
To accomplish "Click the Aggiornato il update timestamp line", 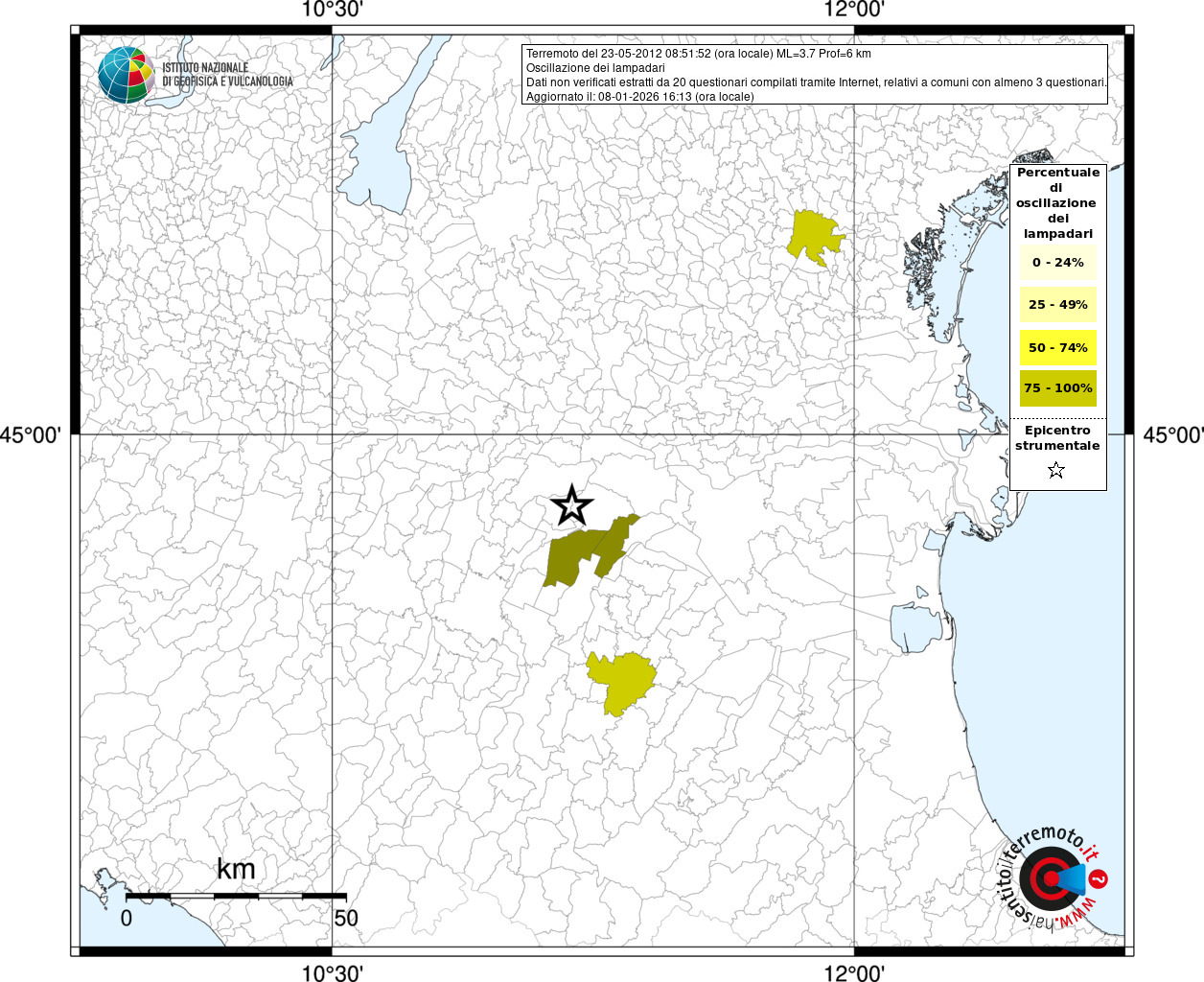I will pos(640,97).
